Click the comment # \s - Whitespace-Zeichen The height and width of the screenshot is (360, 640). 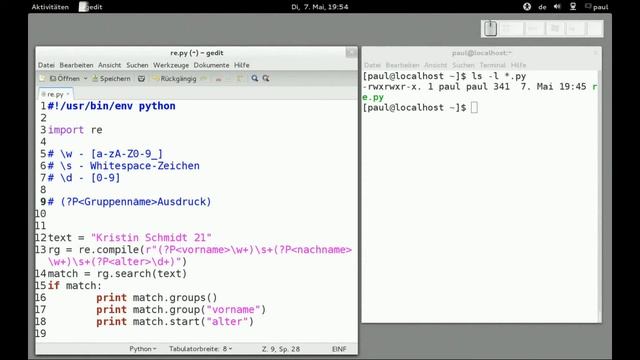124,166
